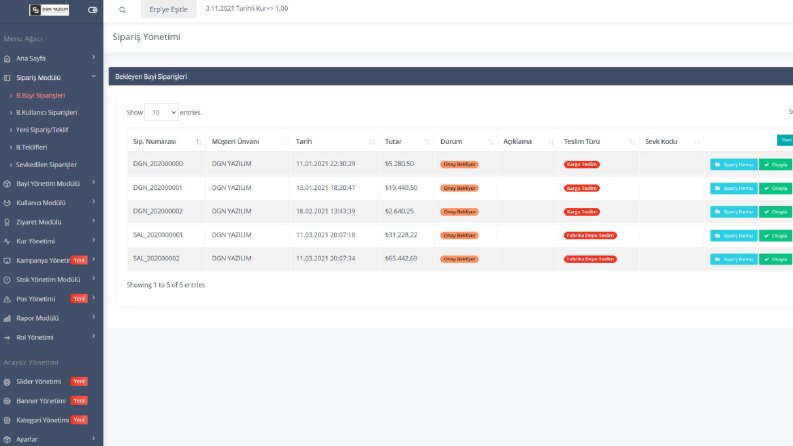Open the Show entries count dropdown

tap(161, 112)
